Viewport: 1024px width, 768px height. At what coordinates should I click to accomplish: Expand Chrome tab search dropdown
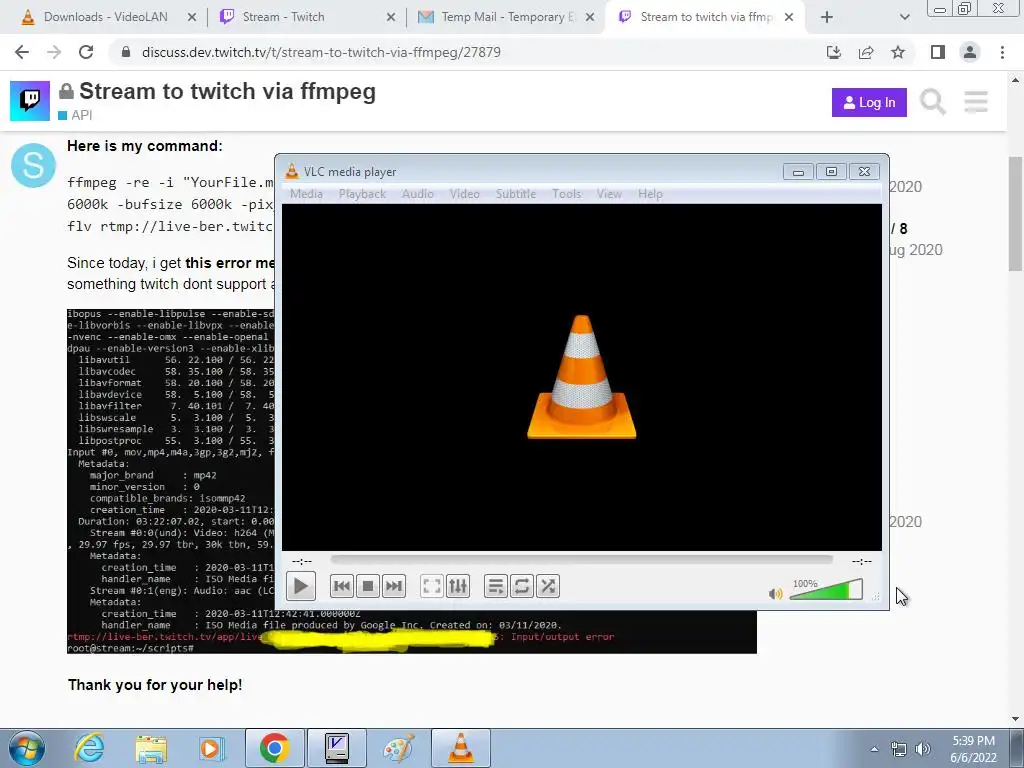(904, 17)
